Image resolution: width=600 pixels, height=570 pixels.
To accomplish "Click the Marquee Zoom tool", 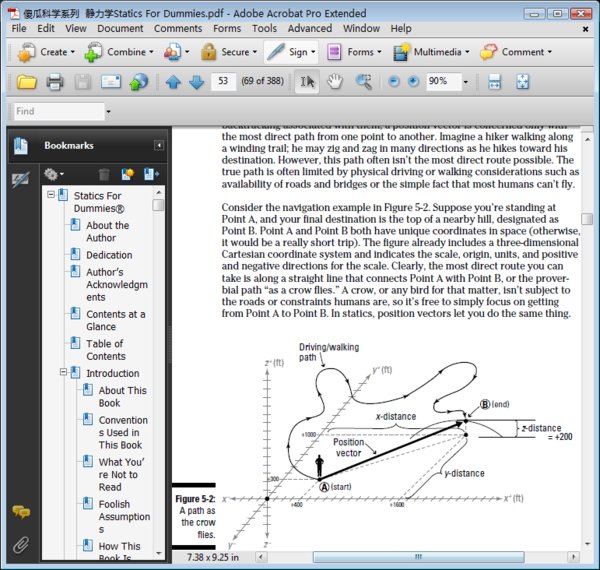I will [363, 81].
